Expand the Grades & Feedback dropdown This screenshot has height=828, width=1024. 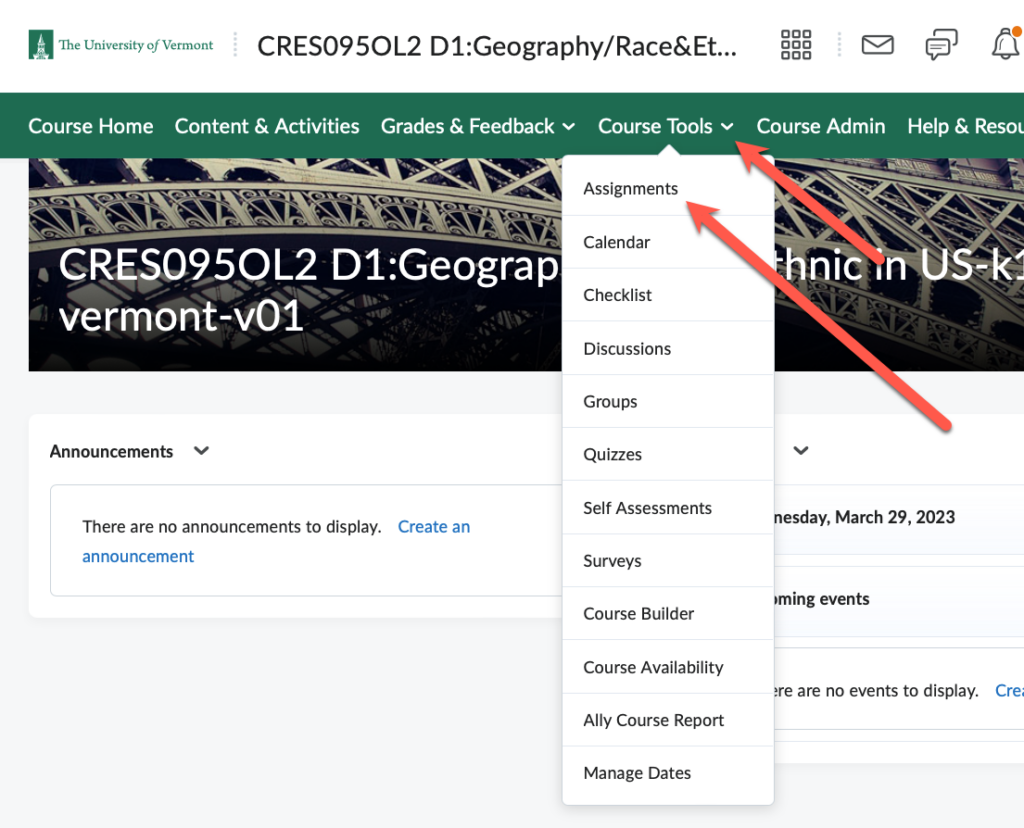[477, 126]
